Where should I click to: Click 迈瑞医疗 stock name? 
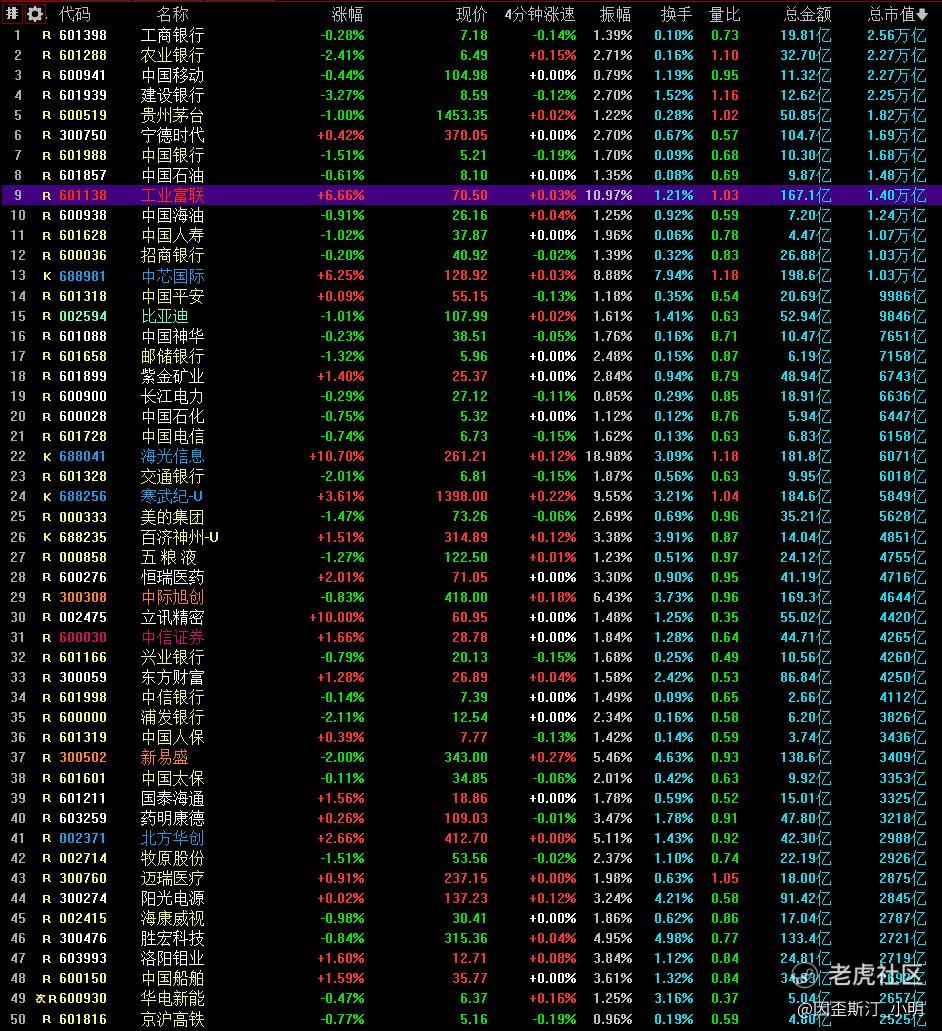coord(172,878)
